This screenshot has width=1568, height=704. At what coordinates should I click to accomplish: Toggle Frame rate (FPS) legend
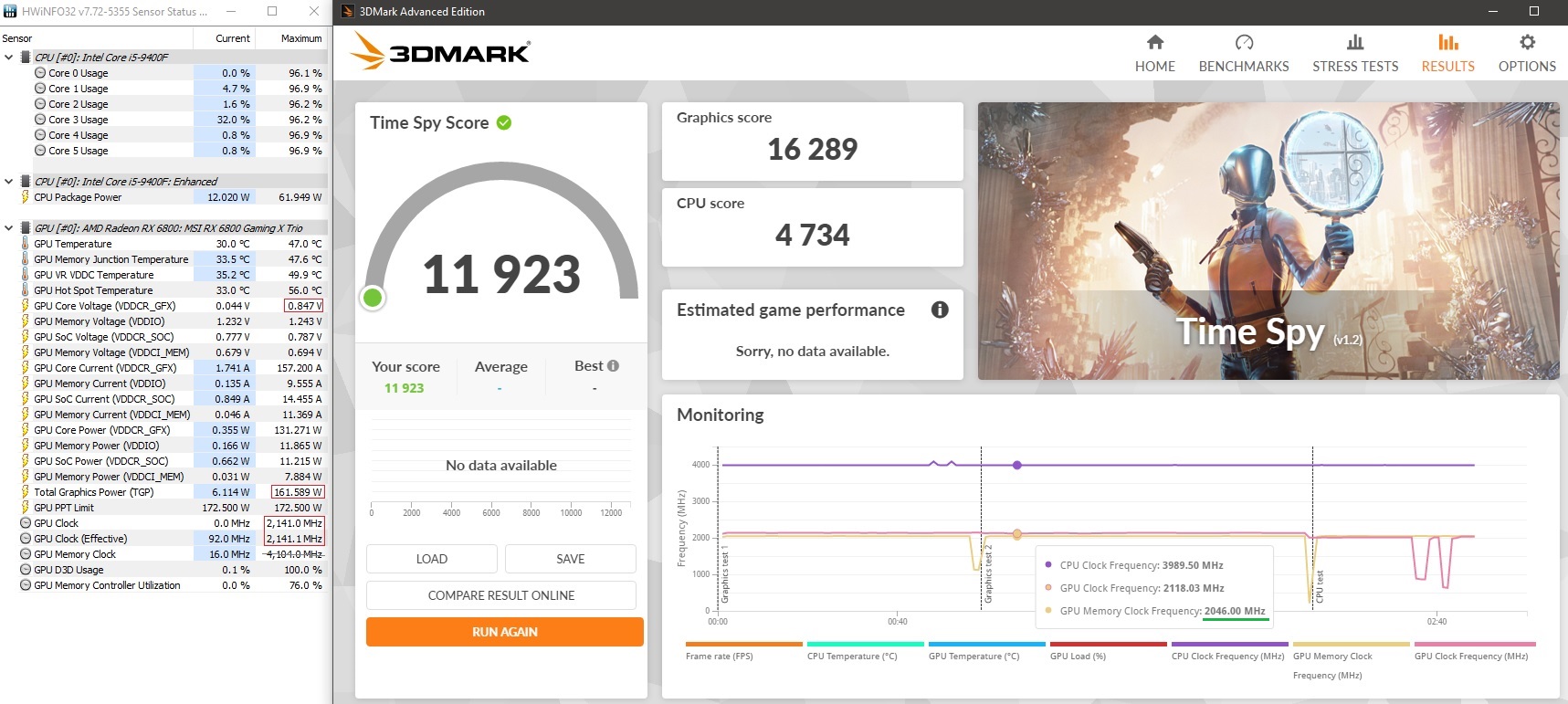(743, 650)
